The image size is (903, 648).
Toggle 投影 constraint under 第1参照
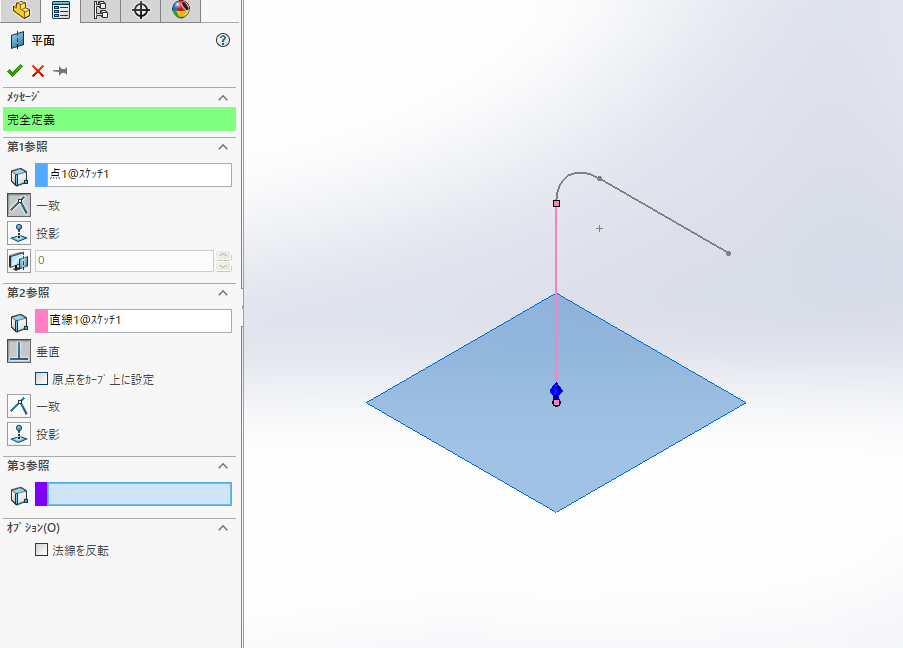[x=19, y=233]
